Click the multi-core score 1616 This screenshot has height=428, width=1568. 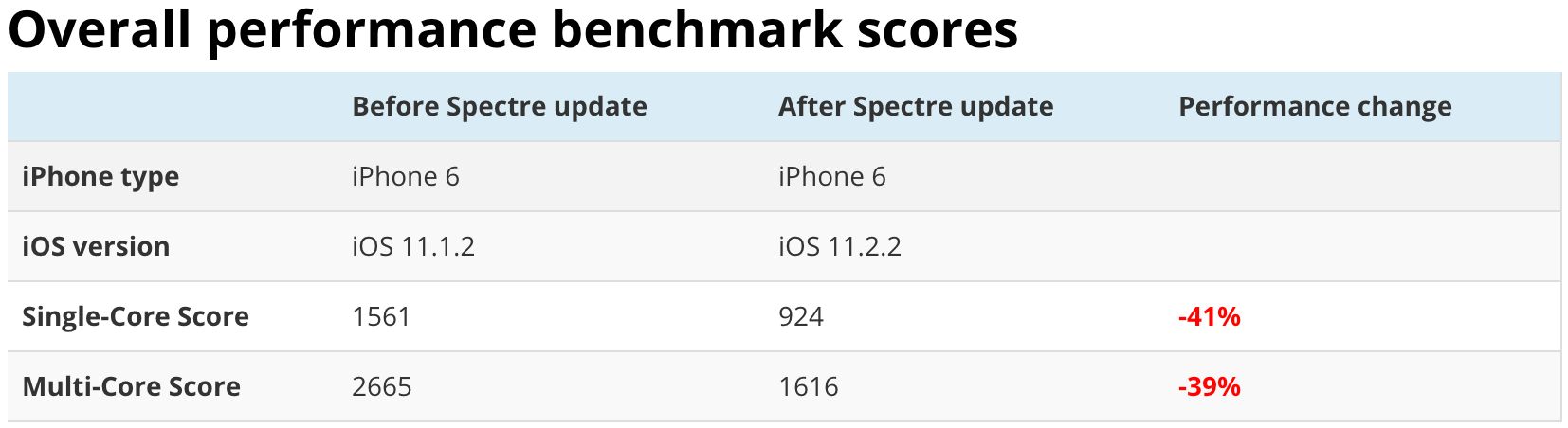pyautogui.click(x=808, y=387)
